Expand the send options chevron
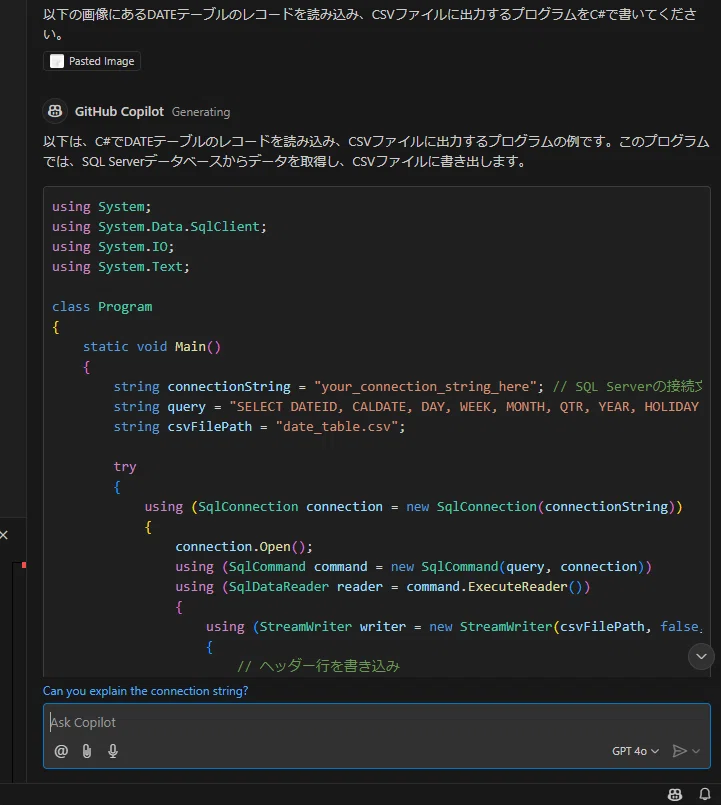The width and height of the screenshot is (721, 808). tap(696, 751)
